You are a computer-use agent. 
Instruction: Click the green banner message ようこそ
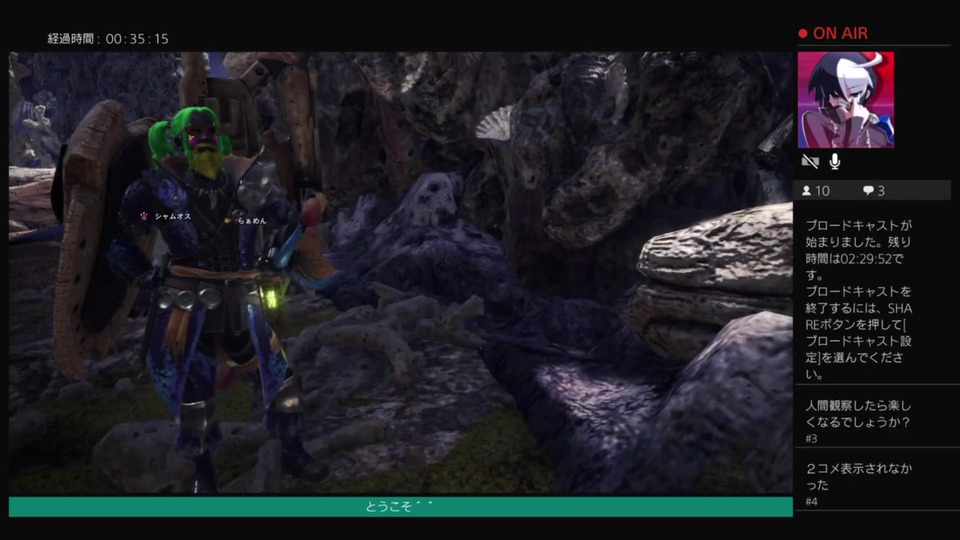point(400,506)
